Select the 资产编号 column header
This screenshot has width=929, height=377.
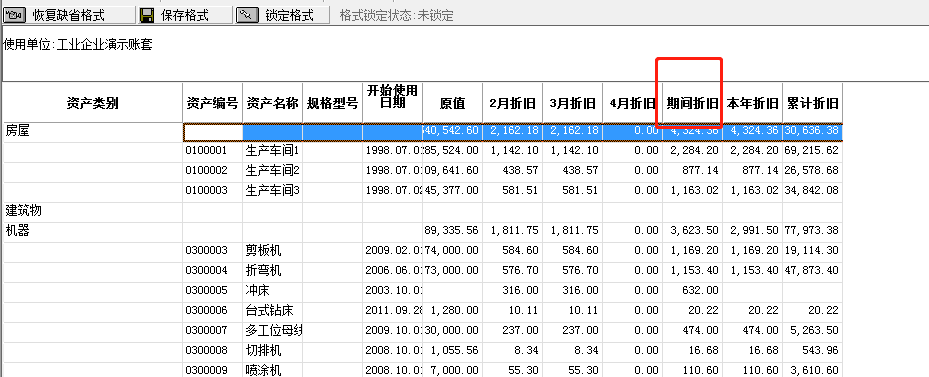[x=213, y=103]
